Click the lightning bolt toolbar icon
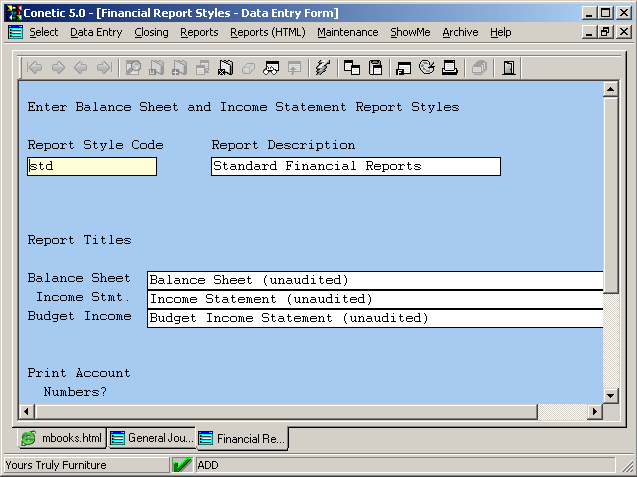 pyautogui.click(x=321, y=68)
